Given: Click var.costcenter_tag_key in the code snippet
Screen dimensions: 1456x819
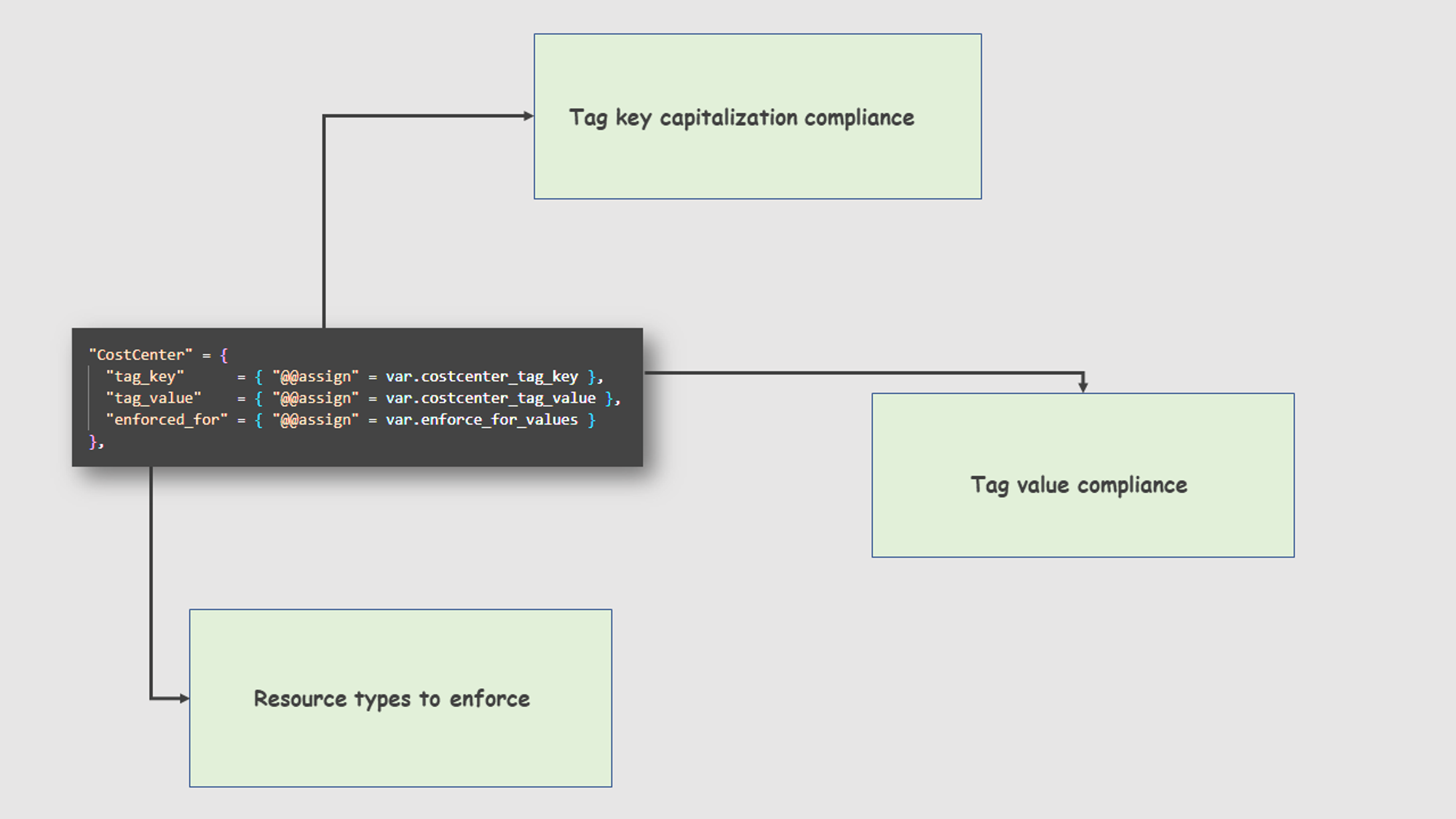Looking at the screenshot, I should [x=481, y=376].
